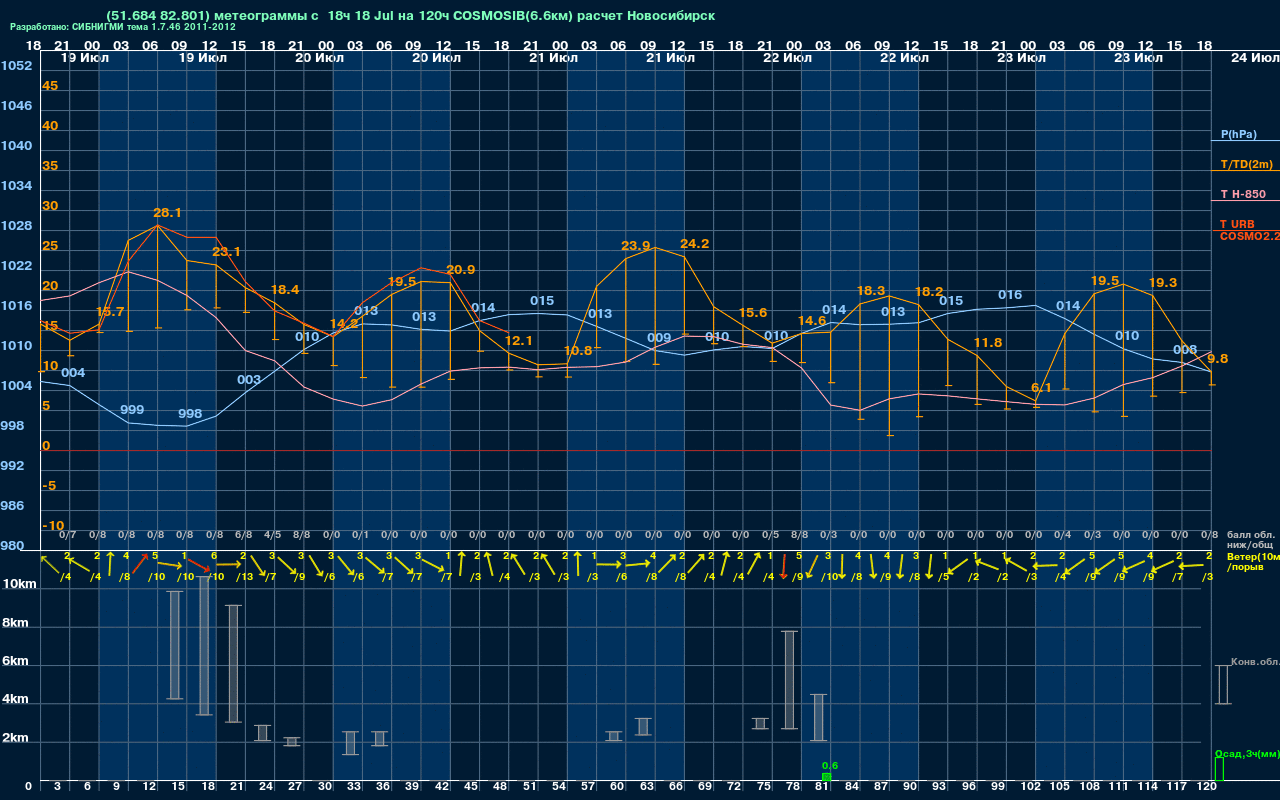Click the 15.7 temperature label
Screen dimensions: 1280x800
pos(110,312)
